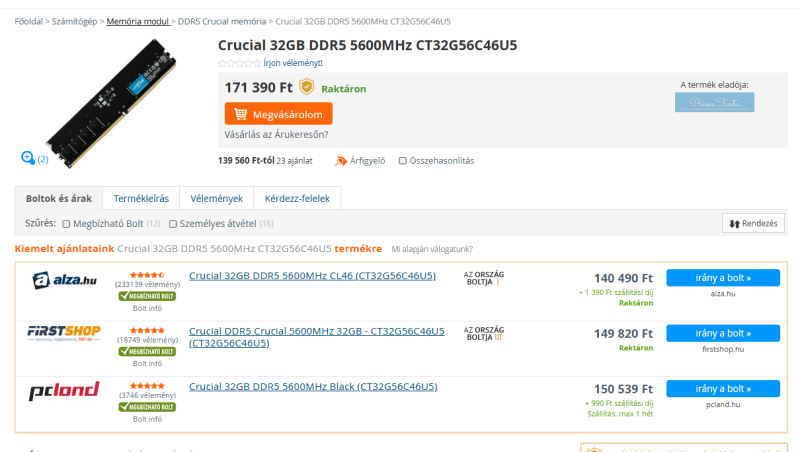Click Megbízható Bolt badge in pcland row
Screen dimensions: 800x452
pyautogui.click(x=147, y=407)
